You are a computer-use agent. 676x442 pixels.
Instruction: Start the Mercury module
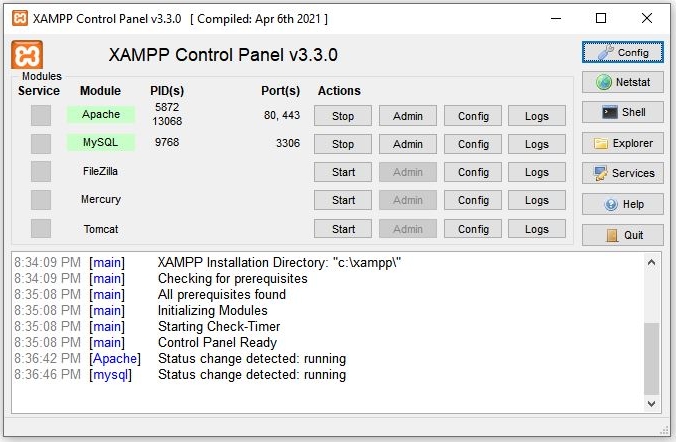tap(343, 200)
